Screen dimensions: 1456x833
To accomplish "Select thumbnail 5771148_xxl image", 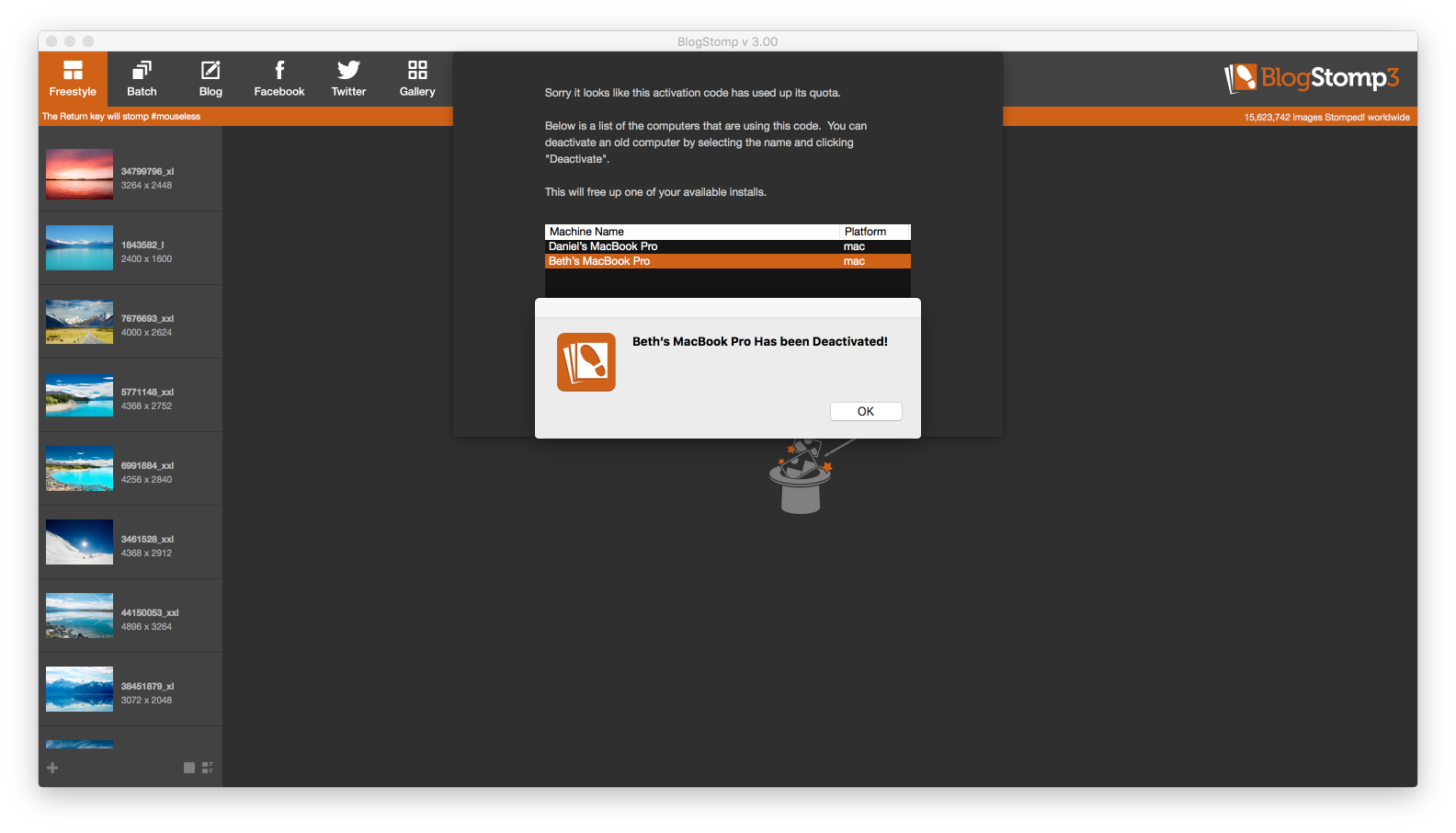I will pyautogui.click(x=80, y=395).
